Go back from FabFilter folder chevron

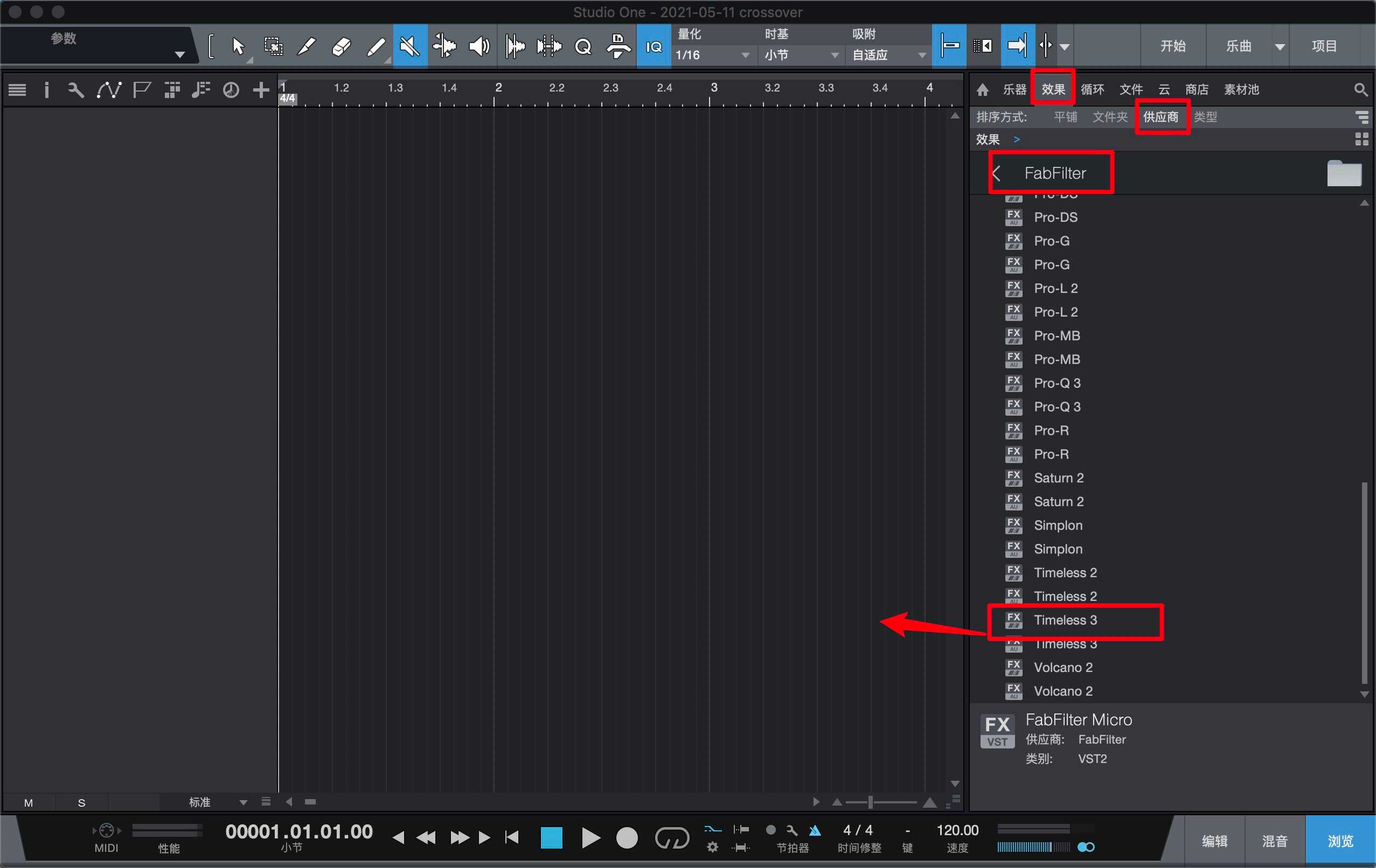[997, 173]
